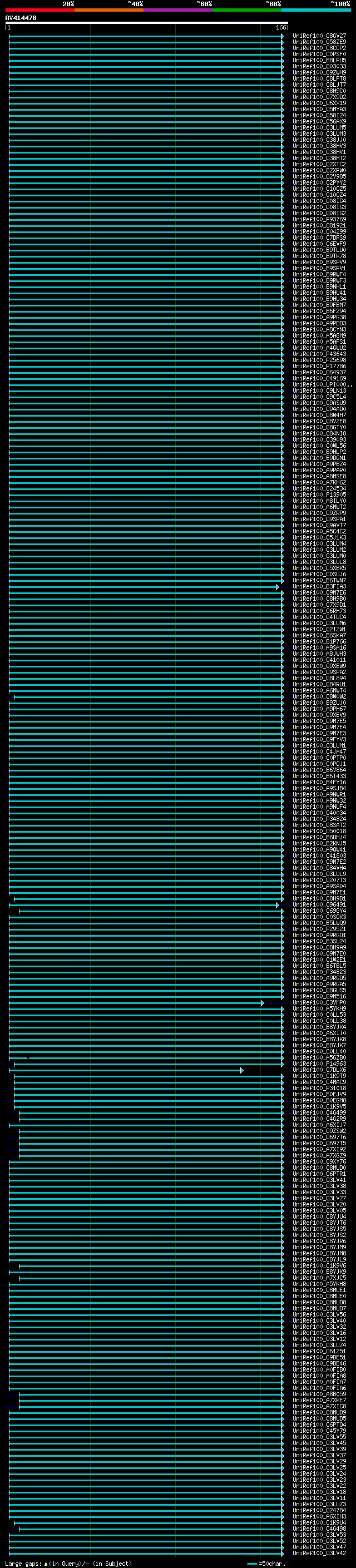Click hit label UniRef100_P34824
The height and width of the screenshot is (1568, 356).
(319, 819)
